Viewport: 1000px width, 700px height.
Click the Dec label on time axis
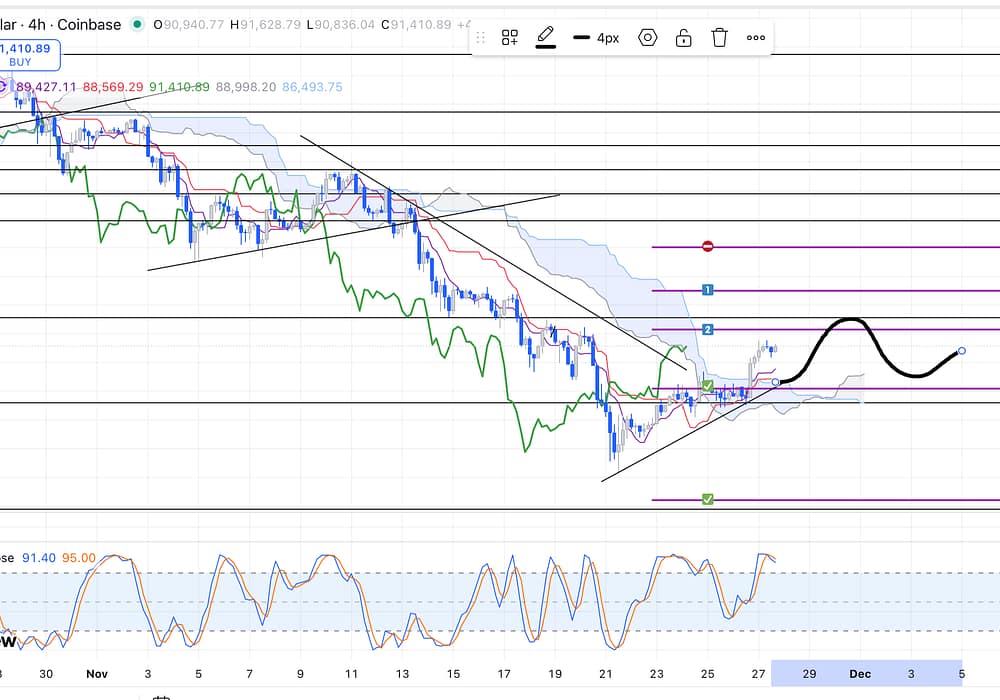(x=860, y=674)
